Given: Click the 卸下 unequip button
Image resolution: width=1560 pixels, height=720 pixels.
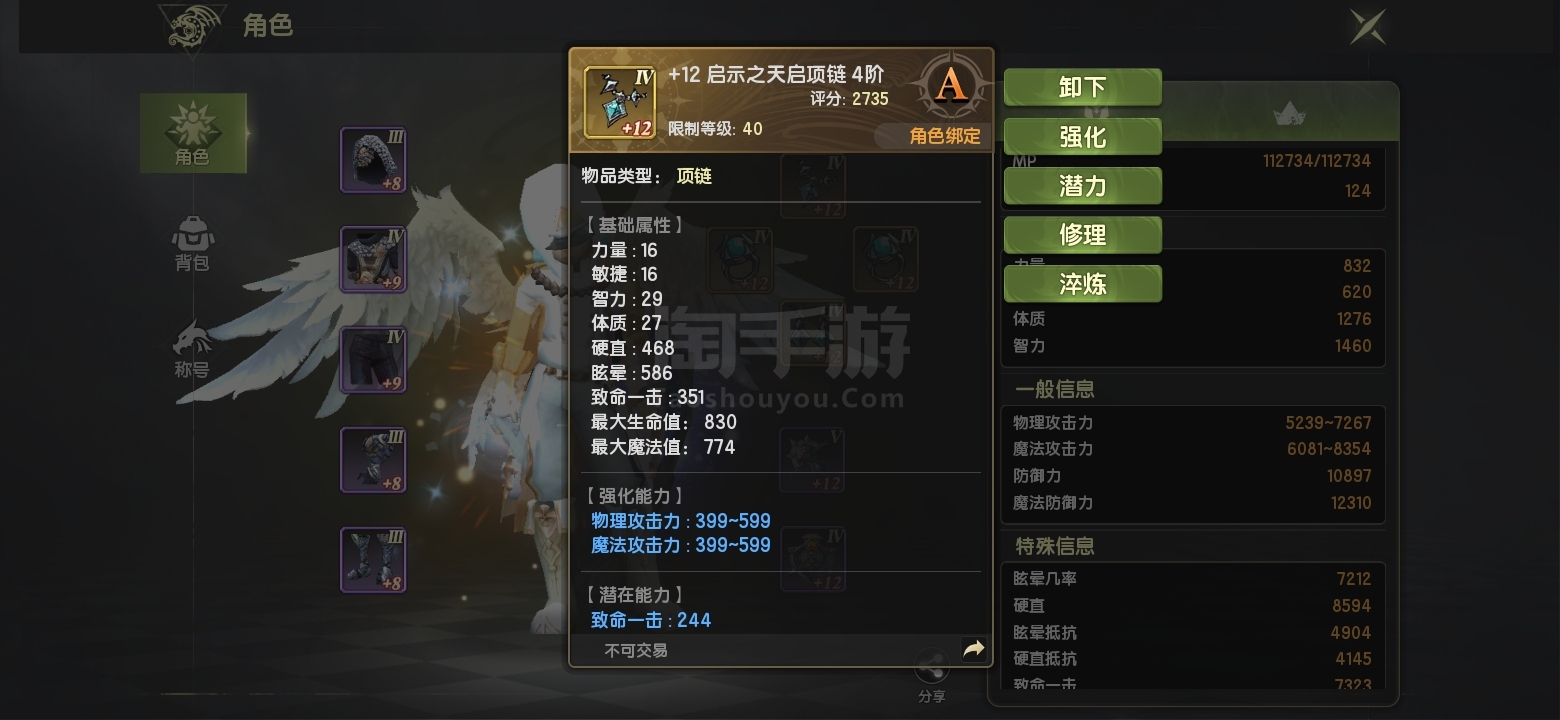Looking at the screenshot, I should coord(1082,87).
